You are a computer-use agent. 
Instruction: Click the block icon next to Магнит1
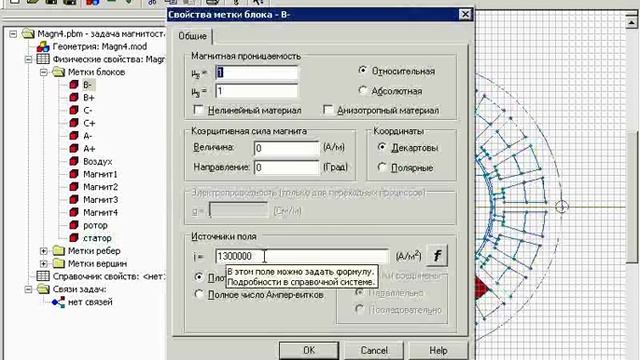pos(74,174)
